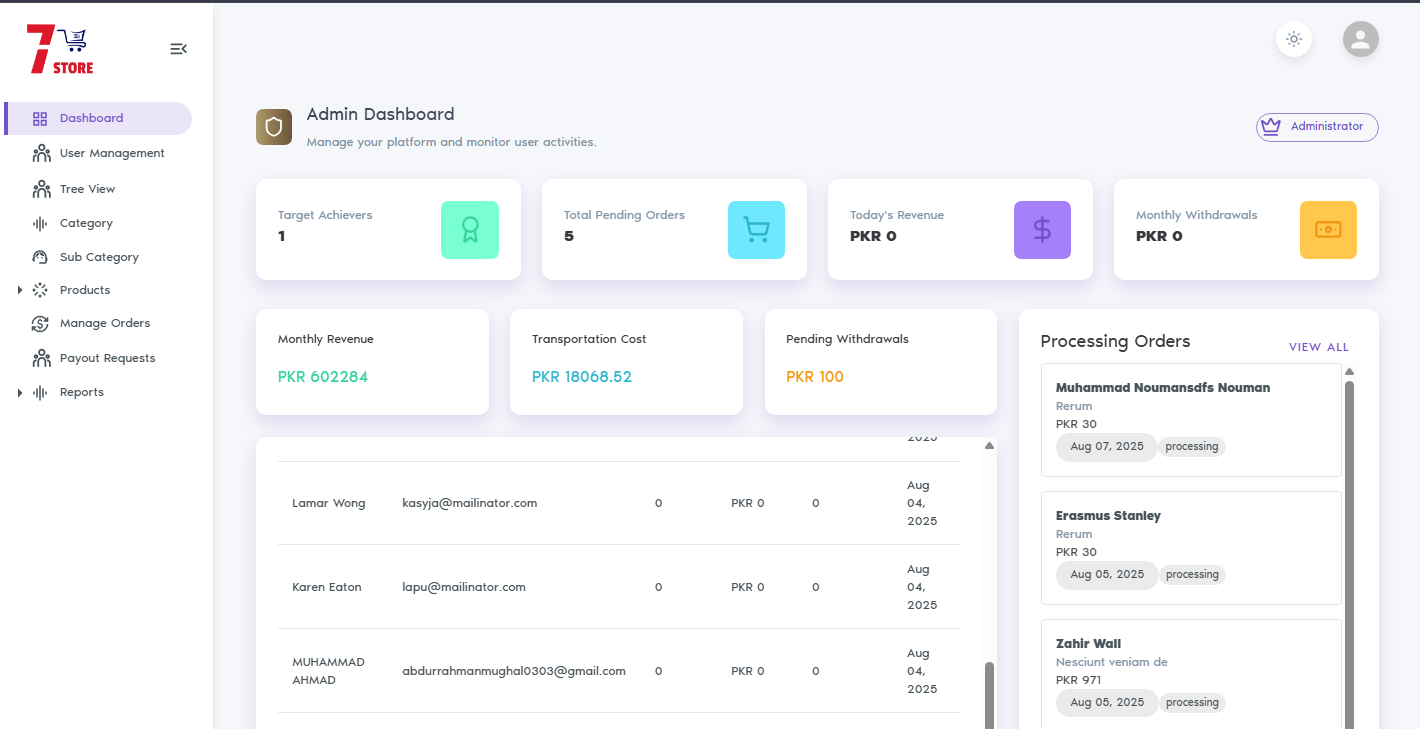
Task: Select the Lamar Wong table row name
Action: [x=329, y=503]
